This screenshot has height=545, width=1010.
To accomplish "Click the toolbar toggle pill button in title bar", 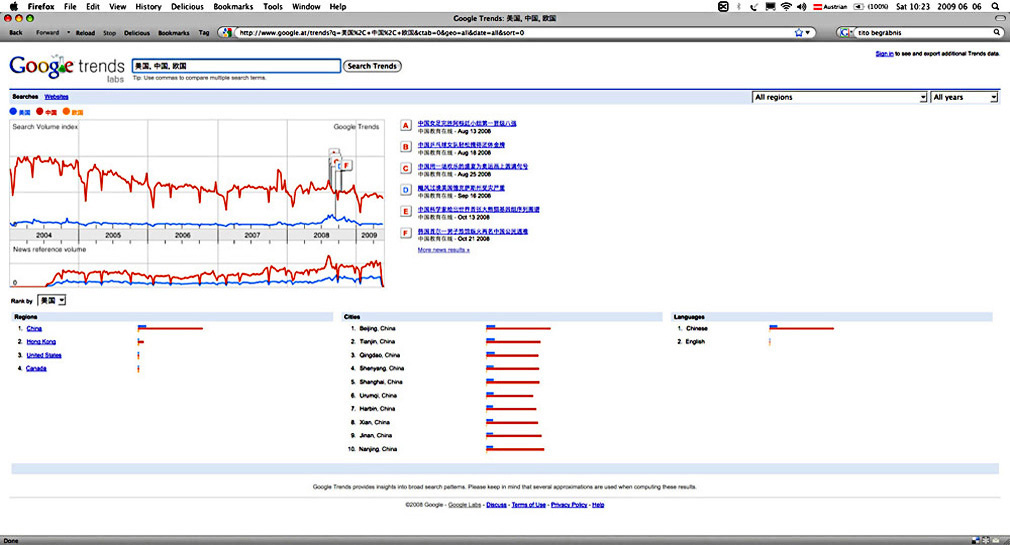I will 999,19.
